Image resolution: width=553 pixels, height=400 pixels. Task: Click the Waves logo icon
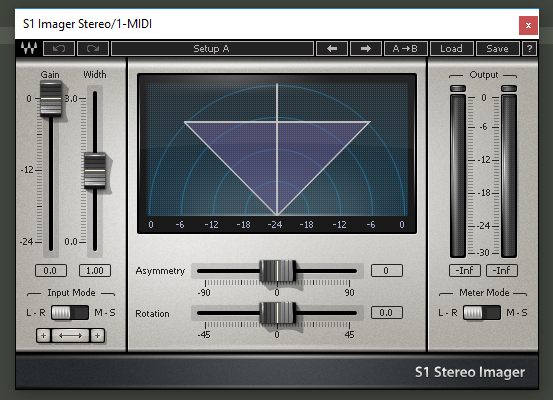pos(29,48)
